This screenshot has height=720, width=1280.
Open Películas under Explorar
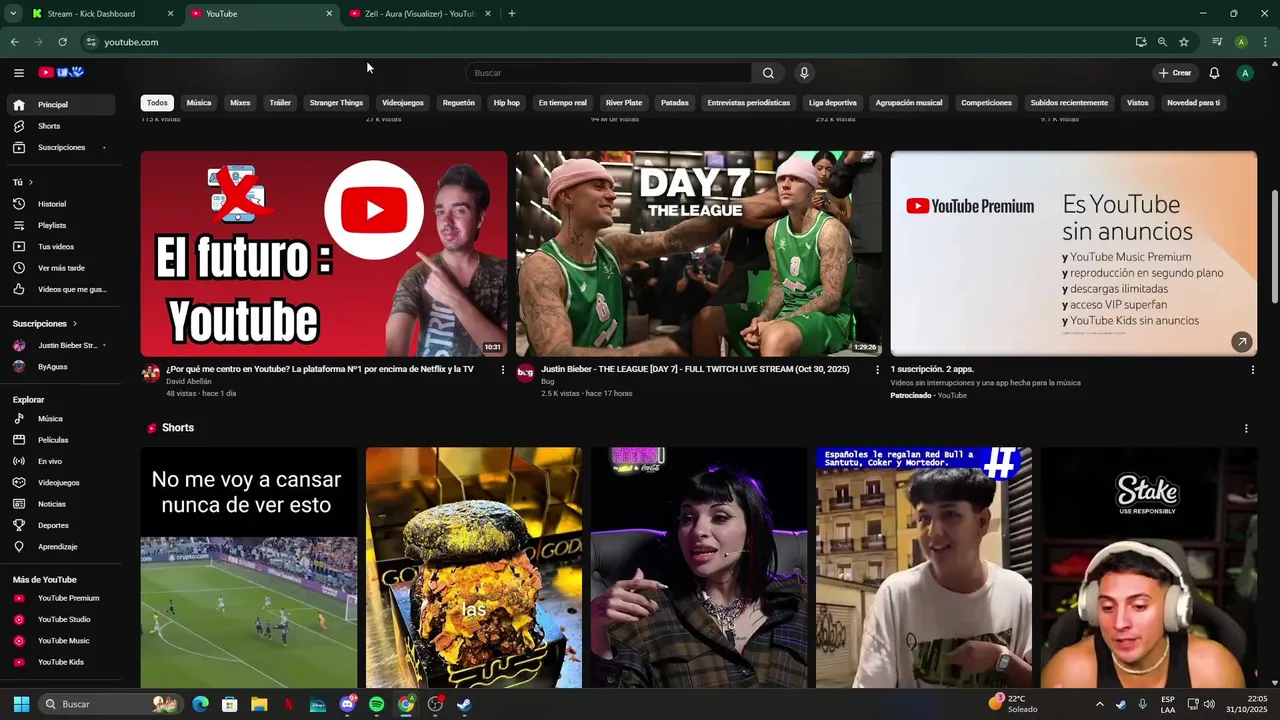coord(60,440)
